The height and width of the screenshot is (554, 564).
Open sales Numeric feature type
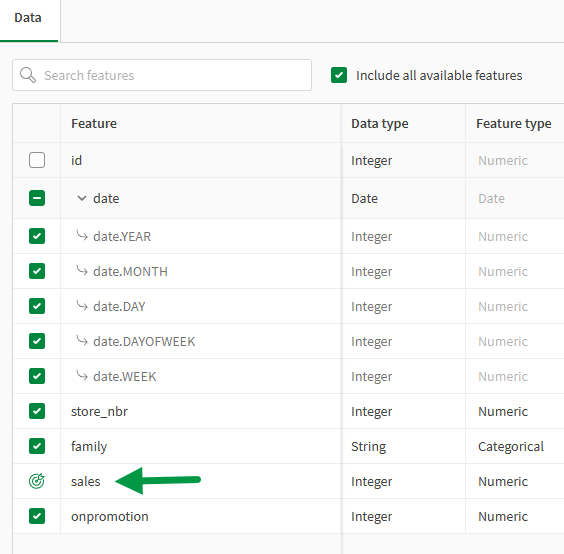503,481
